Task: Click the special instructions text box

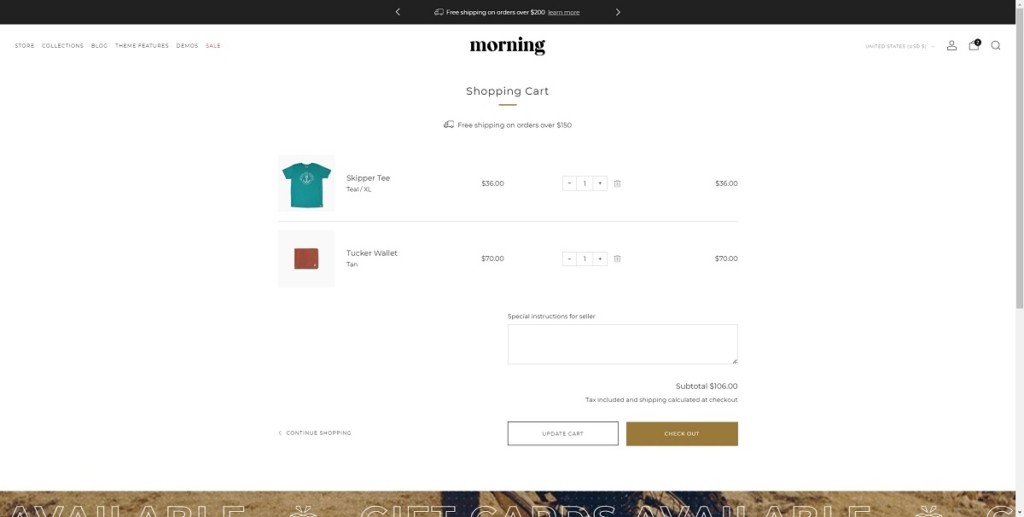Action: [622, 344]
